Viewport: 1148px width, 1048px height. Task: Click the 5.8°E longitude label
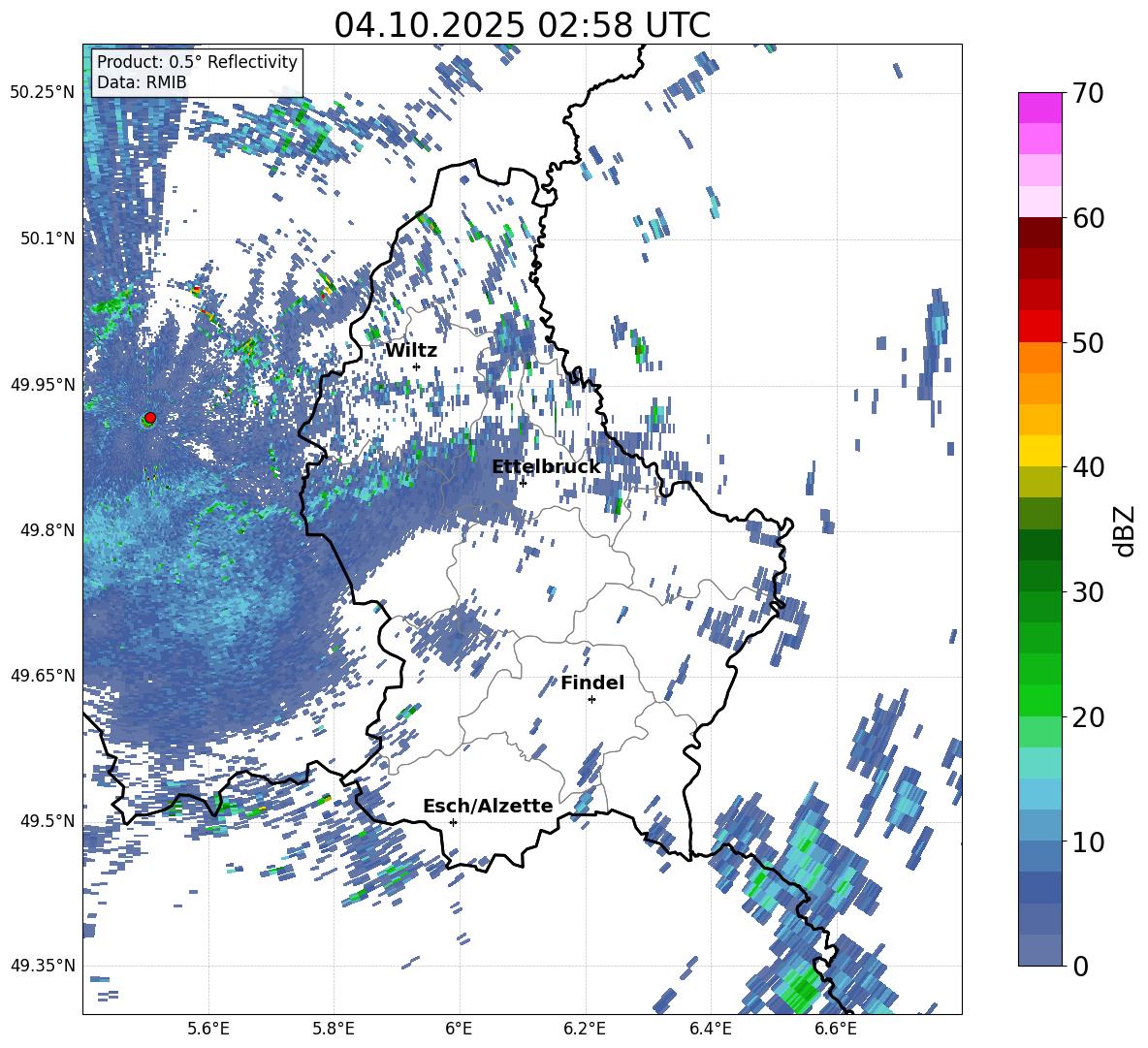[x=334, y=1029]
